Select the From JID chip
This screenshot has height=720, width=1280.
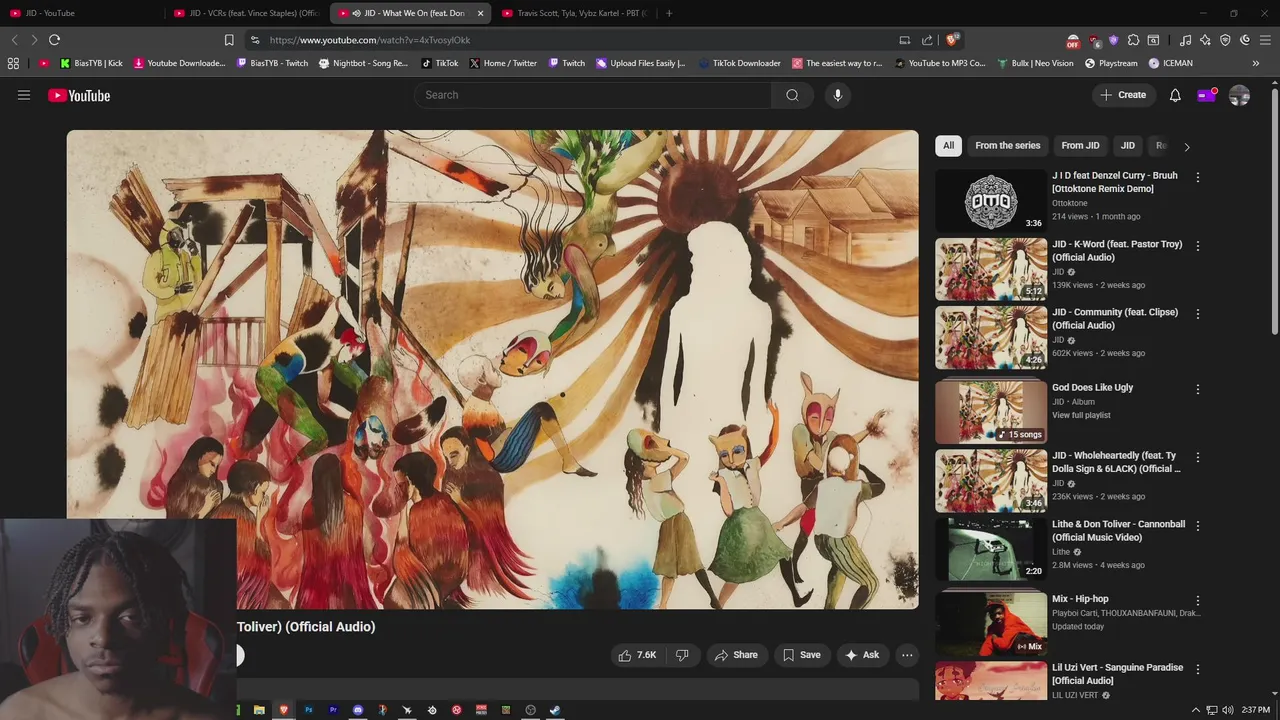pyautogui.click(x=1080, y=146)
